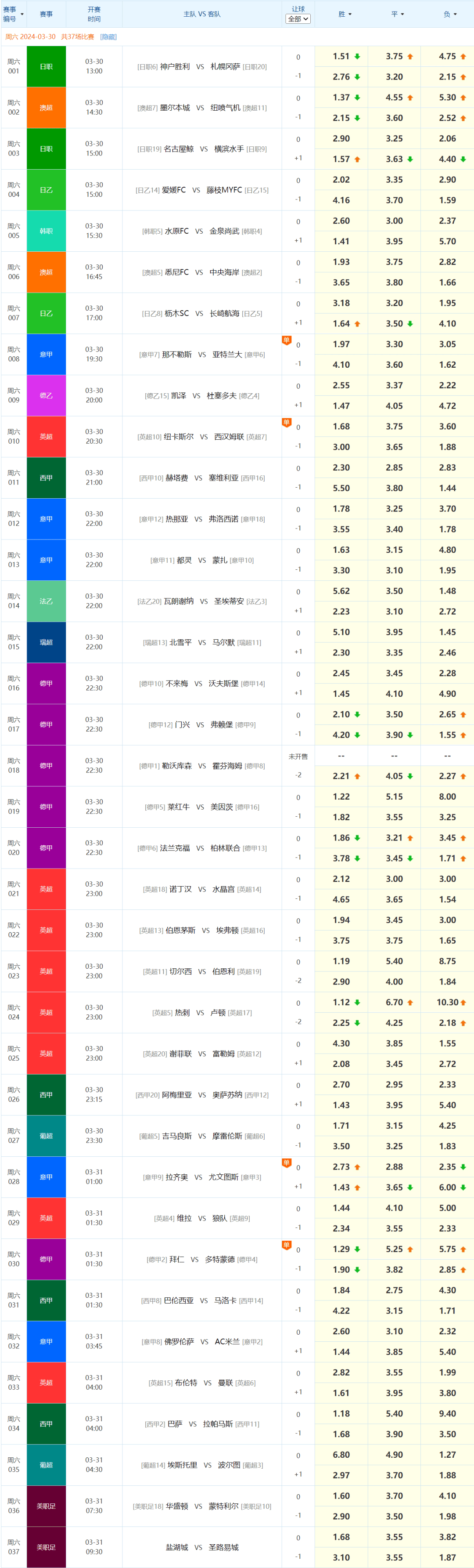The height and width of the screenshot is (1568, 474).
Task: Select handicap loss odds 1.87 in match 037
Action: (x=447, y=1557)
